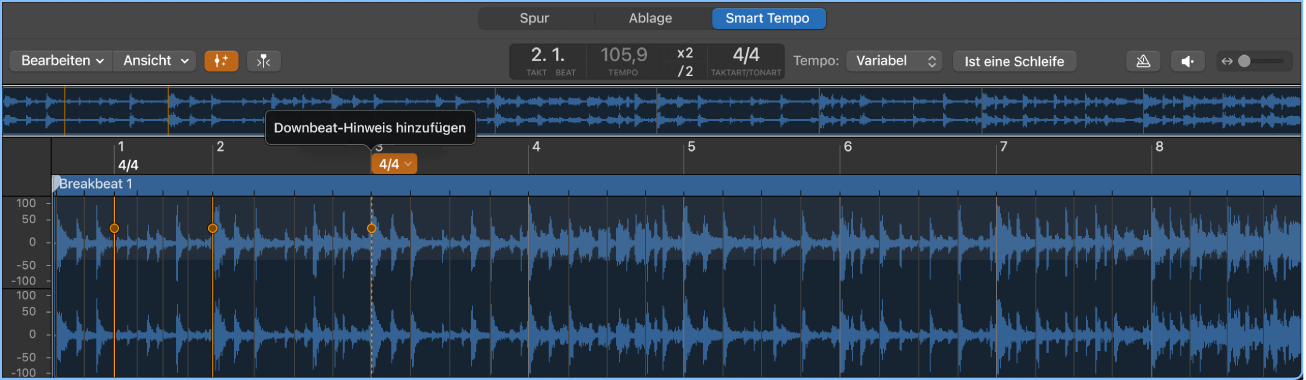1306x380 pixels.
Task: Click the downbeat marker handle at bar 3
Action: [371, 229]
